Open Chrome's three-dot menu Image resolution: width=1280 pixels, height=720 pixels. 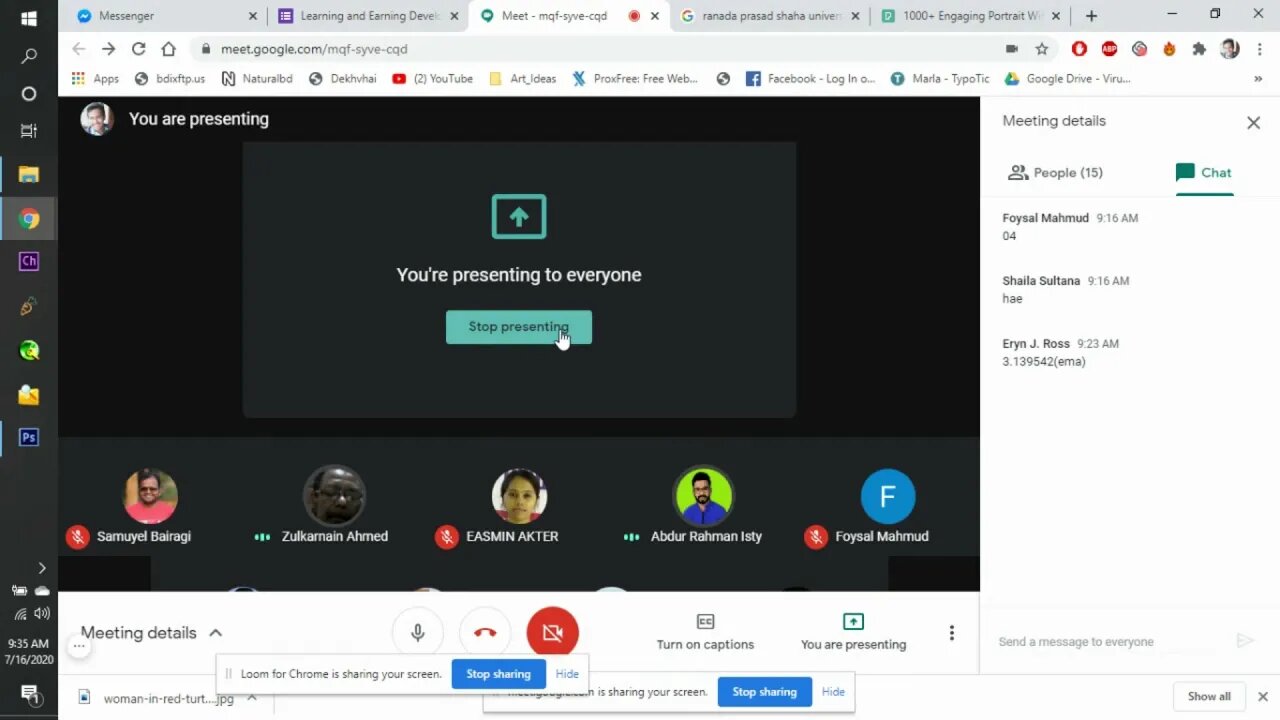click(x=1258, y=49)
